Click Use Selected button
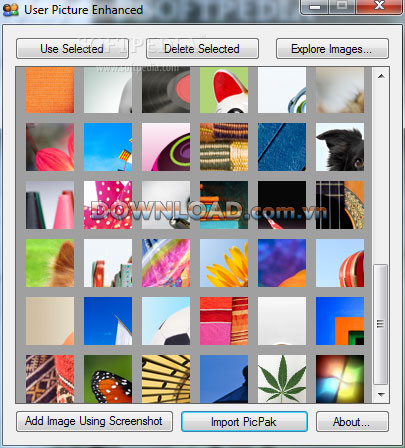The image size is (405, 448). (72, 49)
